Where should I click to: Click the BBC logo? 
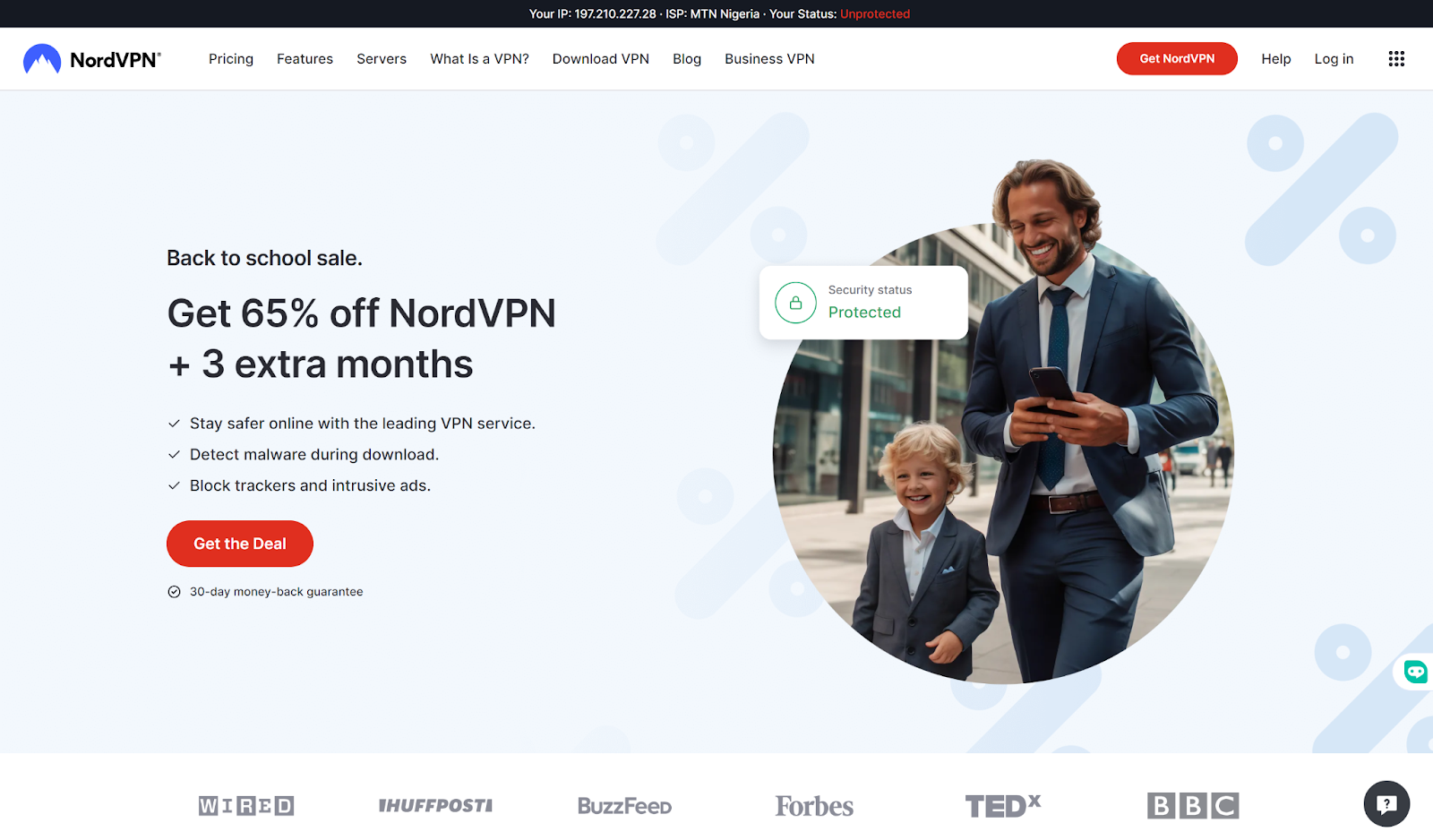click(x=1193, y=806)
